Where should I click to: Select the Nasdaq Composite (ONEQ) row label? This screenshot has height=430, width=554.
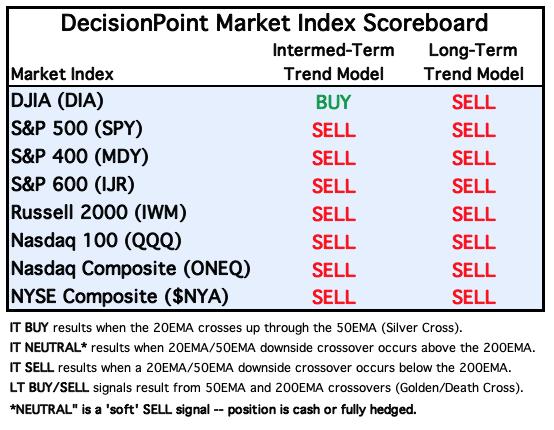click(131, 269)
